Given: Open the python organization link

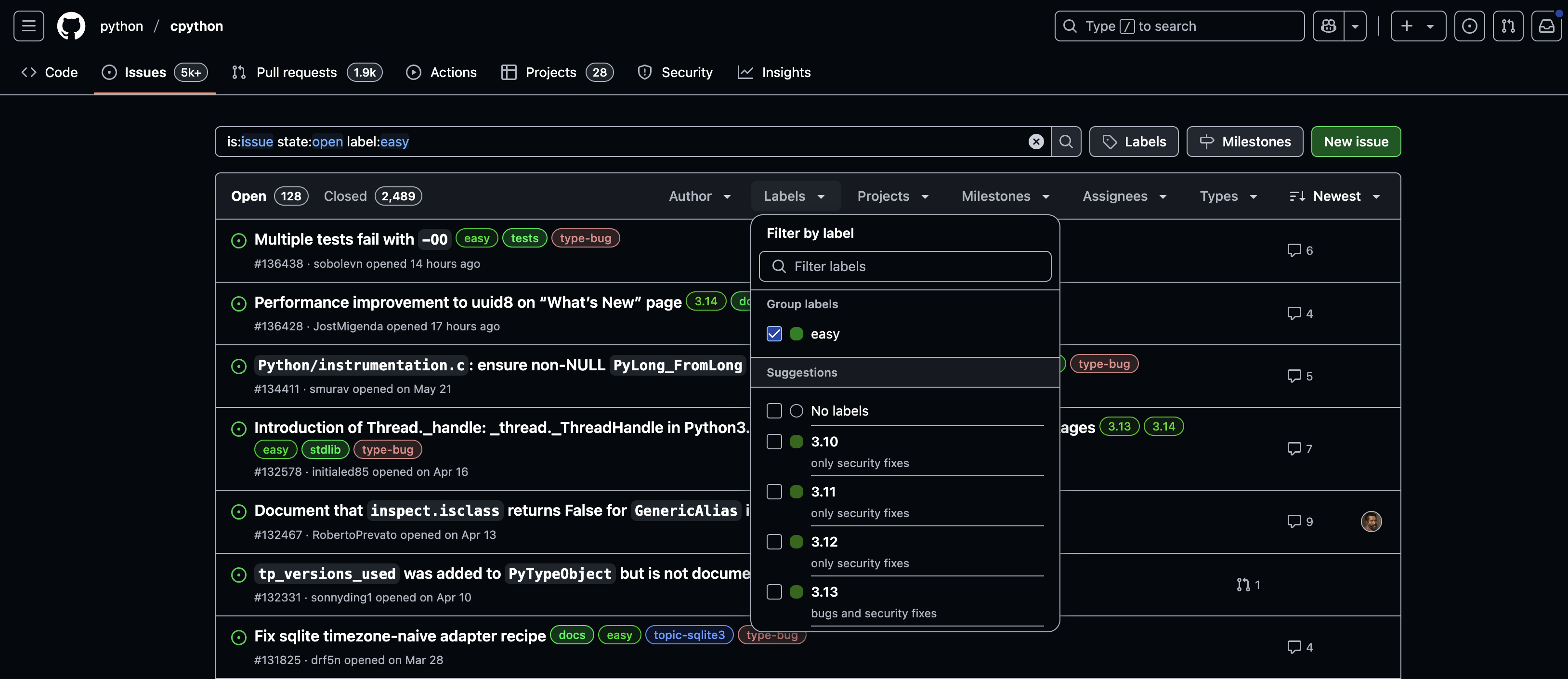Looking at the screenshot, I should [122, 26].
